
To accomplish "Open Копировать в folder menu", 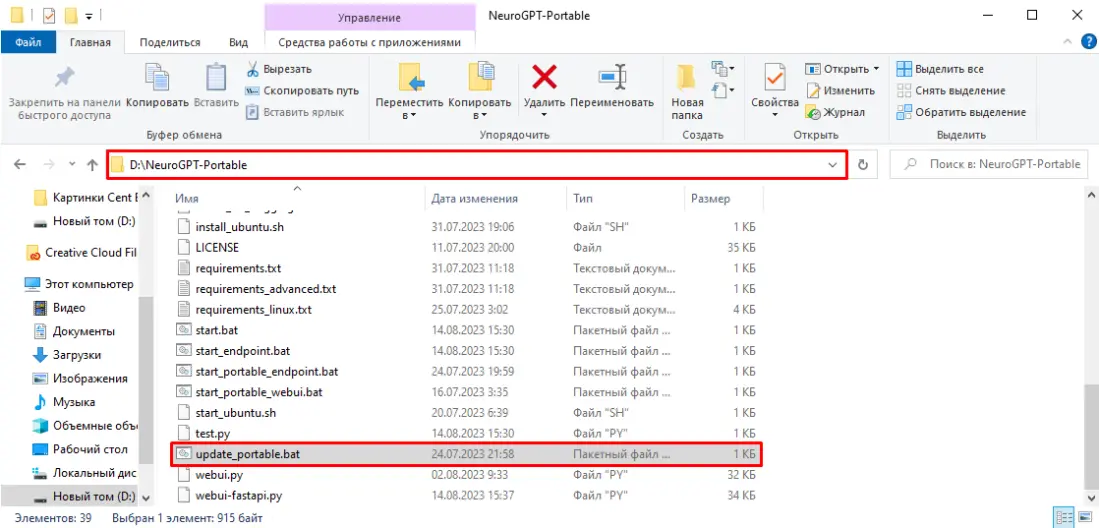I will [479, 90].
